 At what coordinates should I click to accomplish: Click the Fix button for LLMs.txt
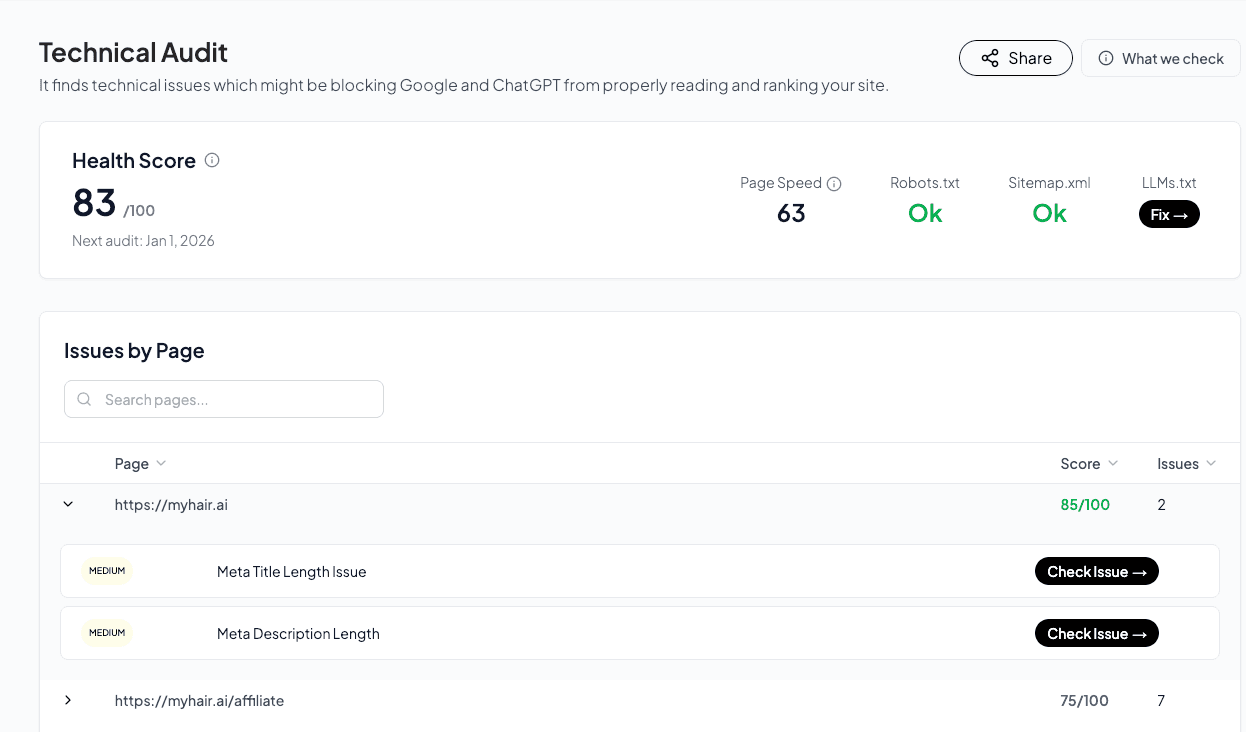1169,214
